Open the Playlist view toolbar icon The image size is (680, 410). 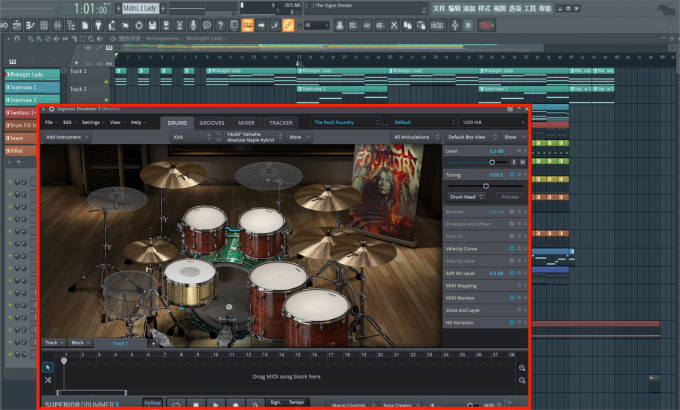point(17,26)
